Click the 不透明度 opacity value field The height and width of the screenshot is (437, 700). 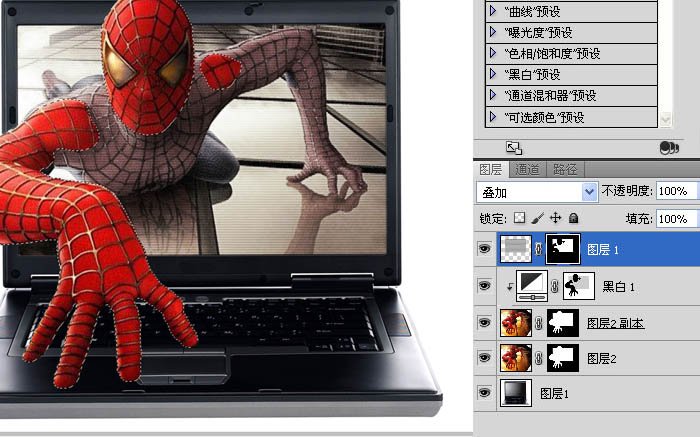[677, 191]
